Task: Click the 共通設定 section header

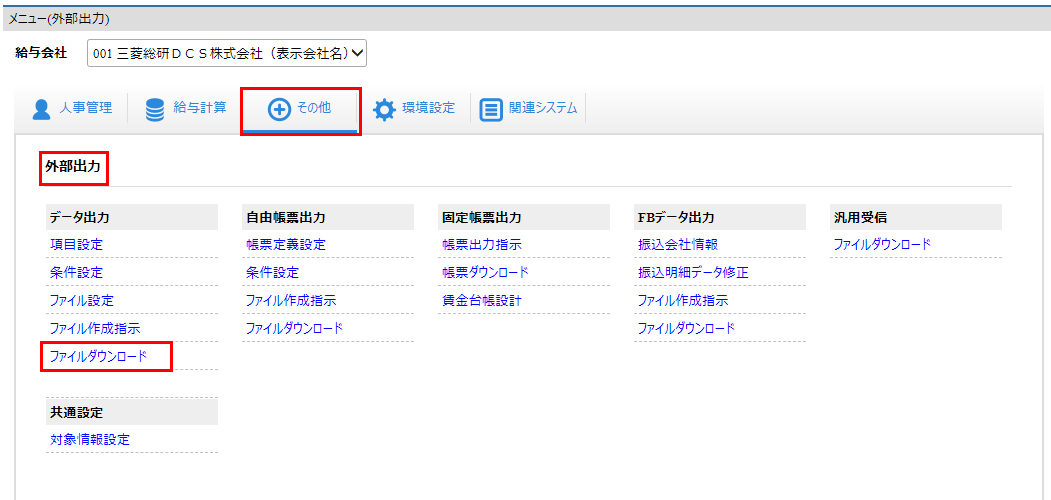Action: (132, 412)
